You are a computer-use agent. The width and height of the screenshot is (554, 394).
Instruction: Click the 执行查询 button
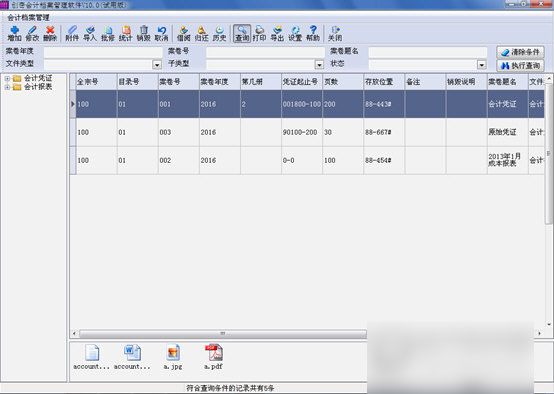coord(520,66)
